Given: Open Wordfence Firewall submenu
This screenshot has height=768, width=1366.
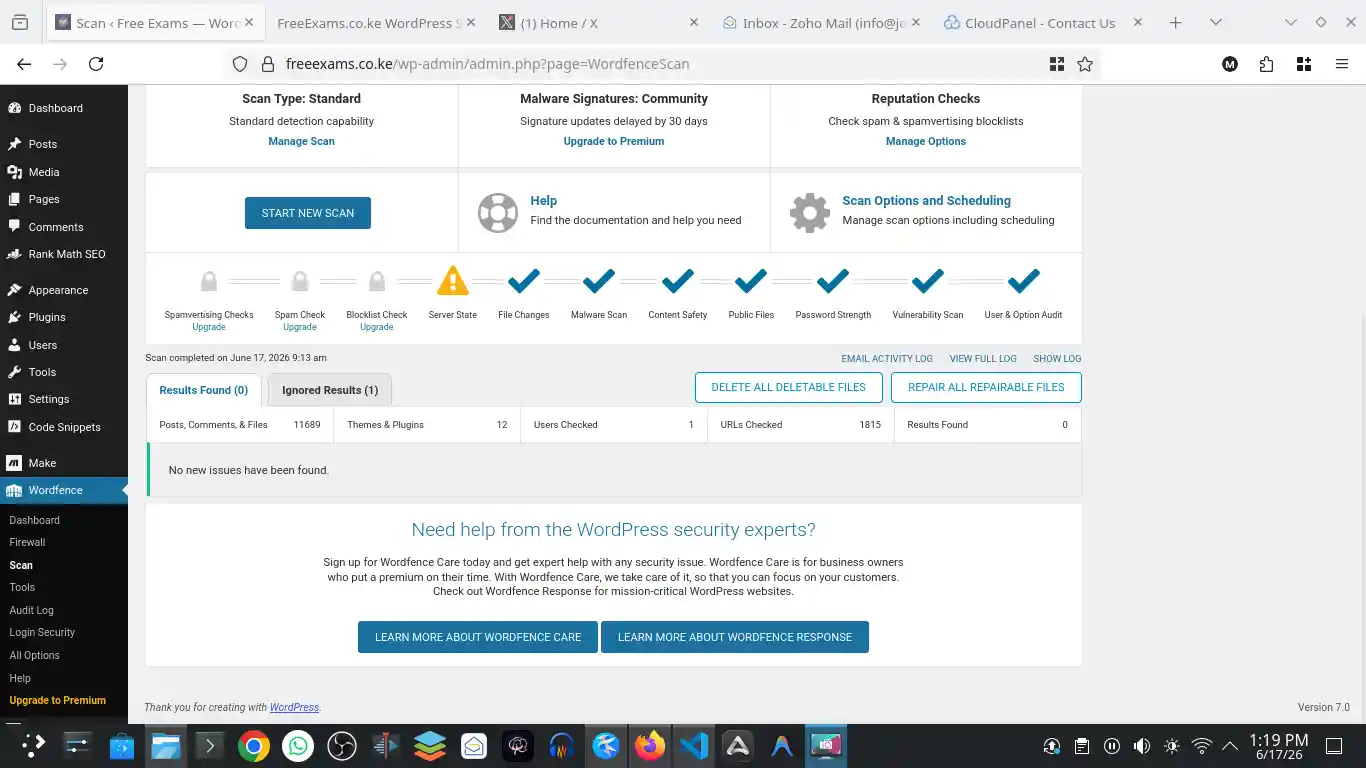Looking at the screenshot, I should click(x=27, y=542).
